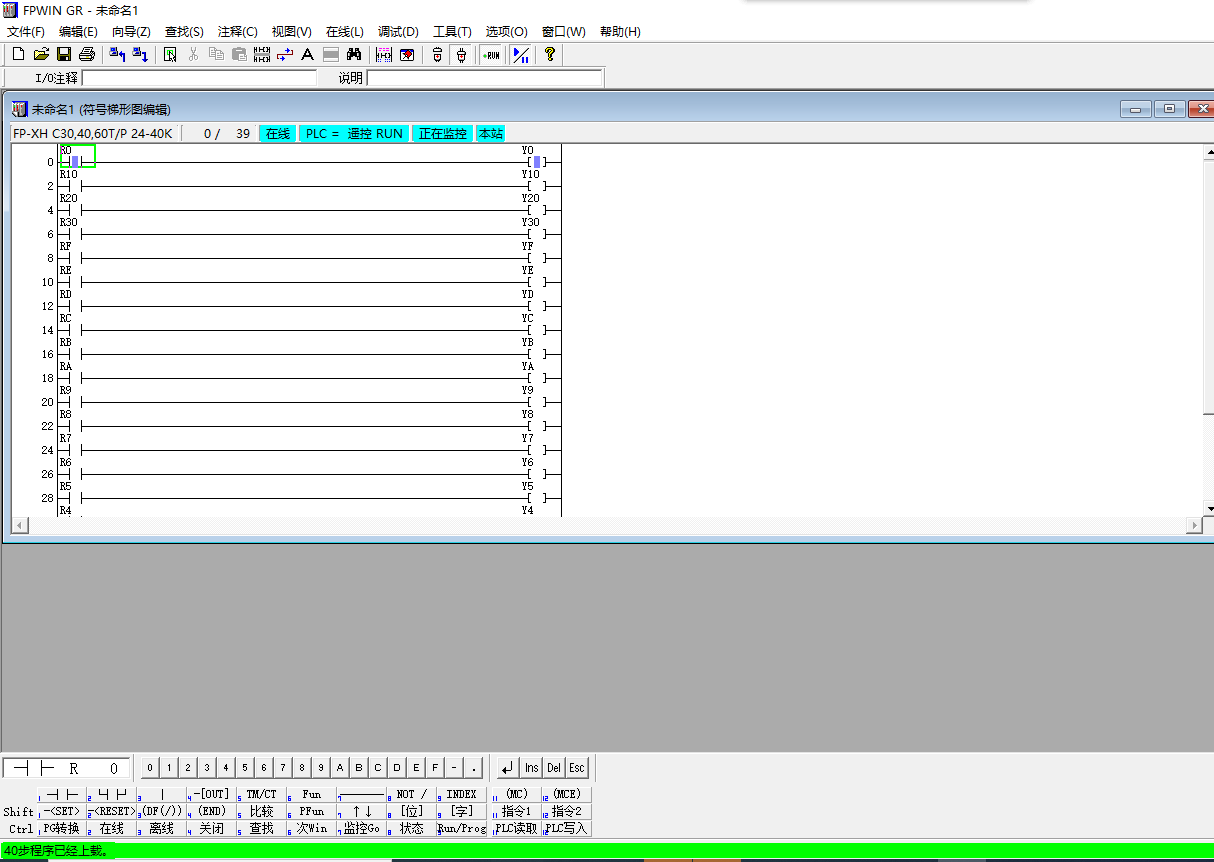Click the Print icon in the toolbar

tap(87, 54)
